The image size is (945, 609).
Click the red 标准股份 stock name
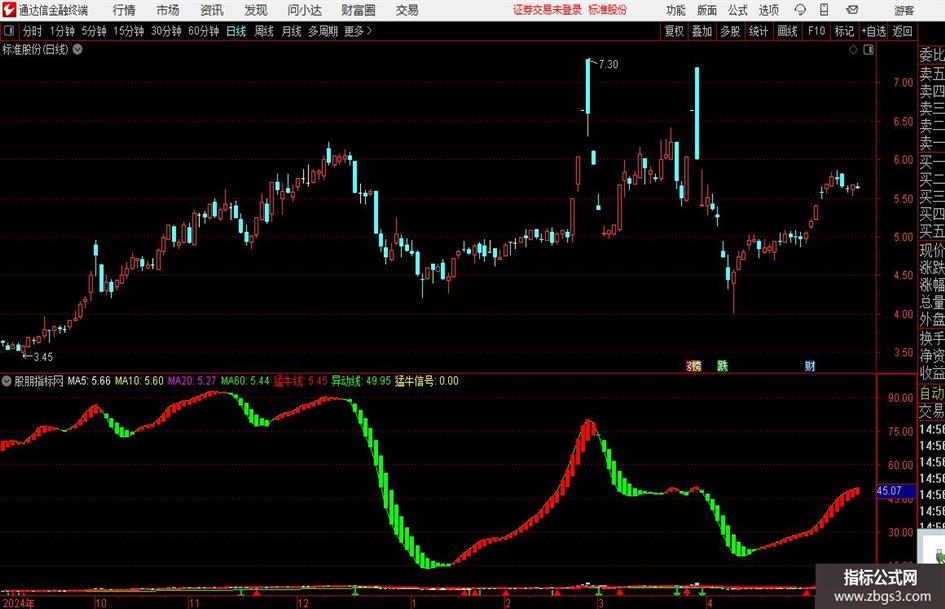click(x=608, y=10)
